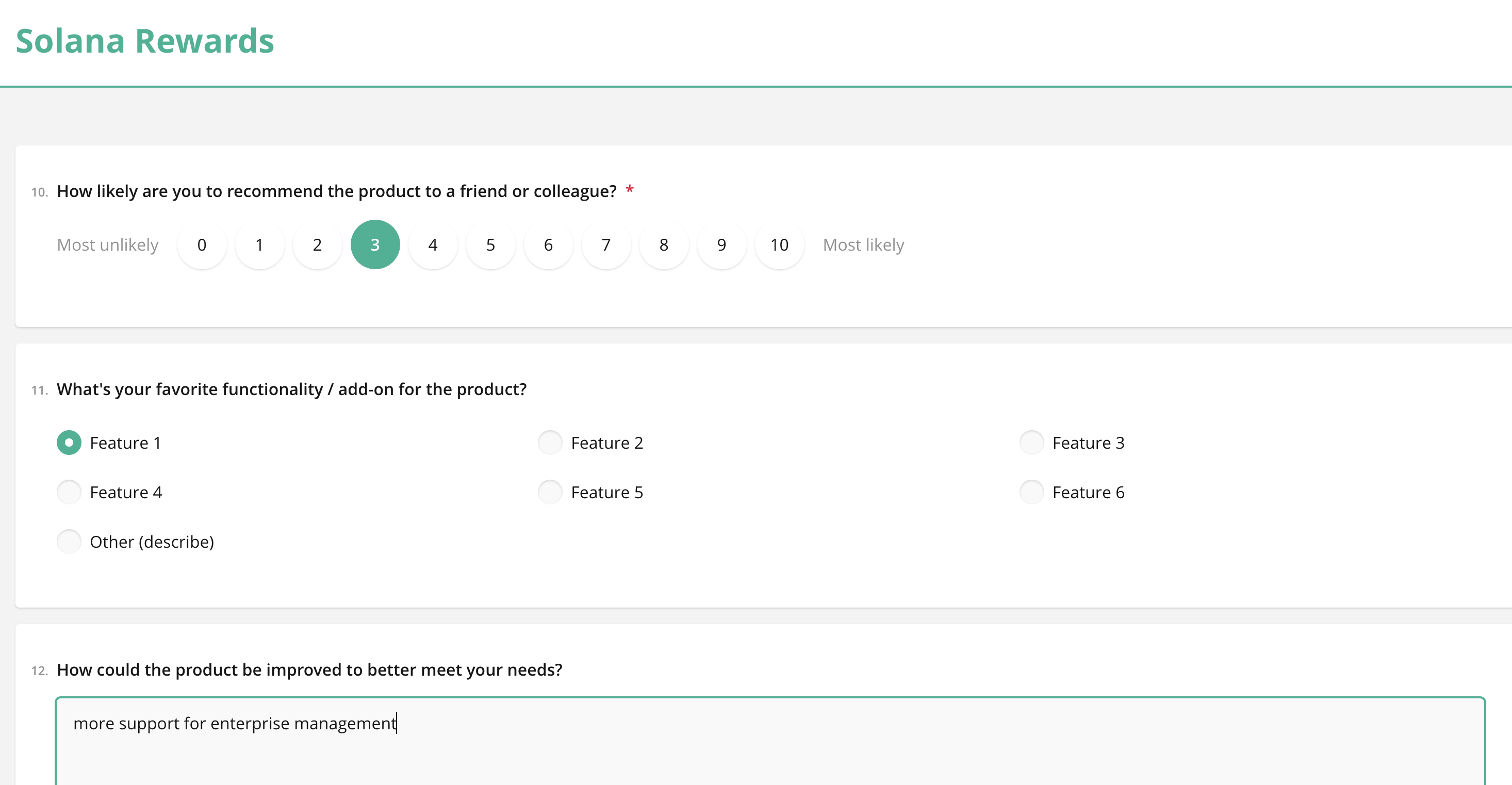Choose the Feature 6 radio button
Image resolution: width=1512 pixels, height=785 pixels.
[x=1031, y=492]
